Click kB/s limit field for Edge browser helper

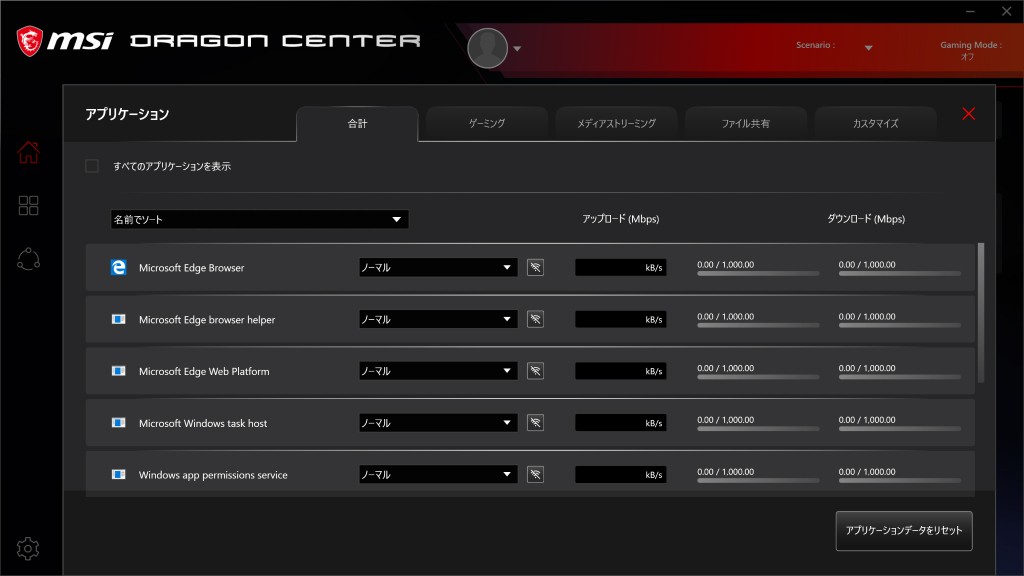(x=620, y=319)
